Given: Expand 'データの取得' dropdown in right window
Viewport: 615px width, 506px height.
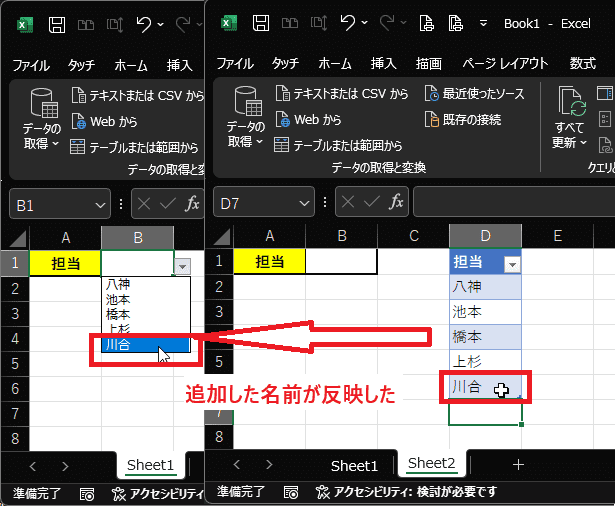Looking at the screenshot, I should pyautogui.click(x=244, y=142).
